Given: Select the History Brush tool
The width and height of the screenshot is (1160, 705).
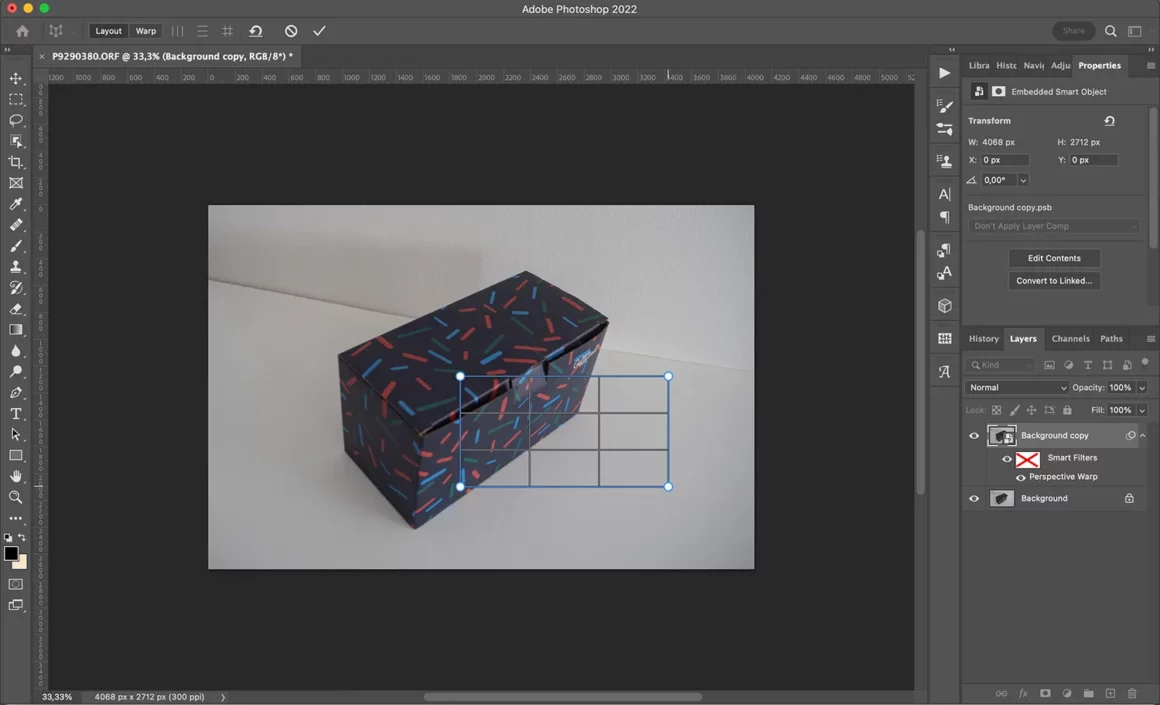Looking at the screenshot, I should tap(16, 288).
